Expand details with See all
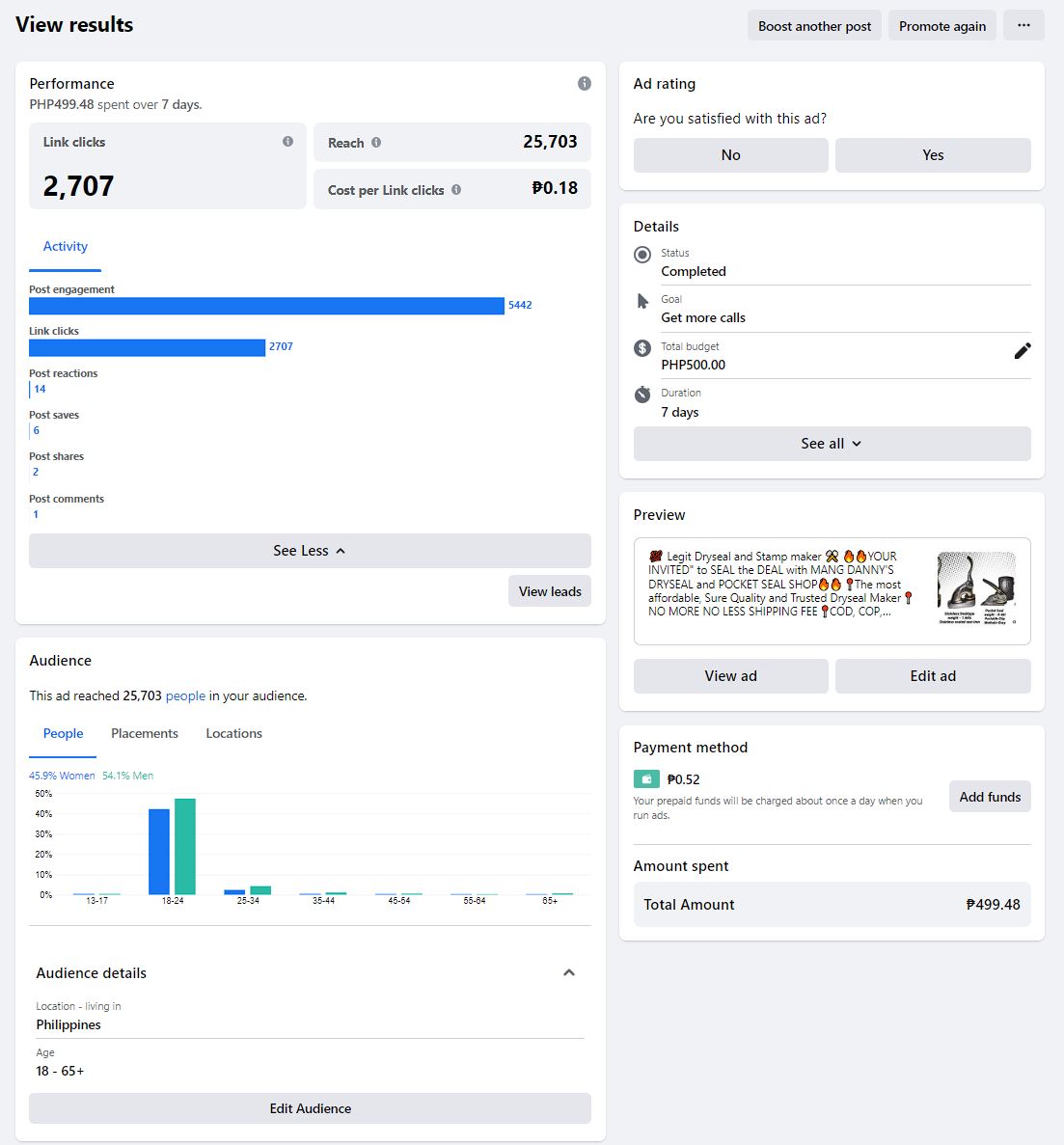The width and height of the screenshot is (1064, 1145). pos(832,444)
